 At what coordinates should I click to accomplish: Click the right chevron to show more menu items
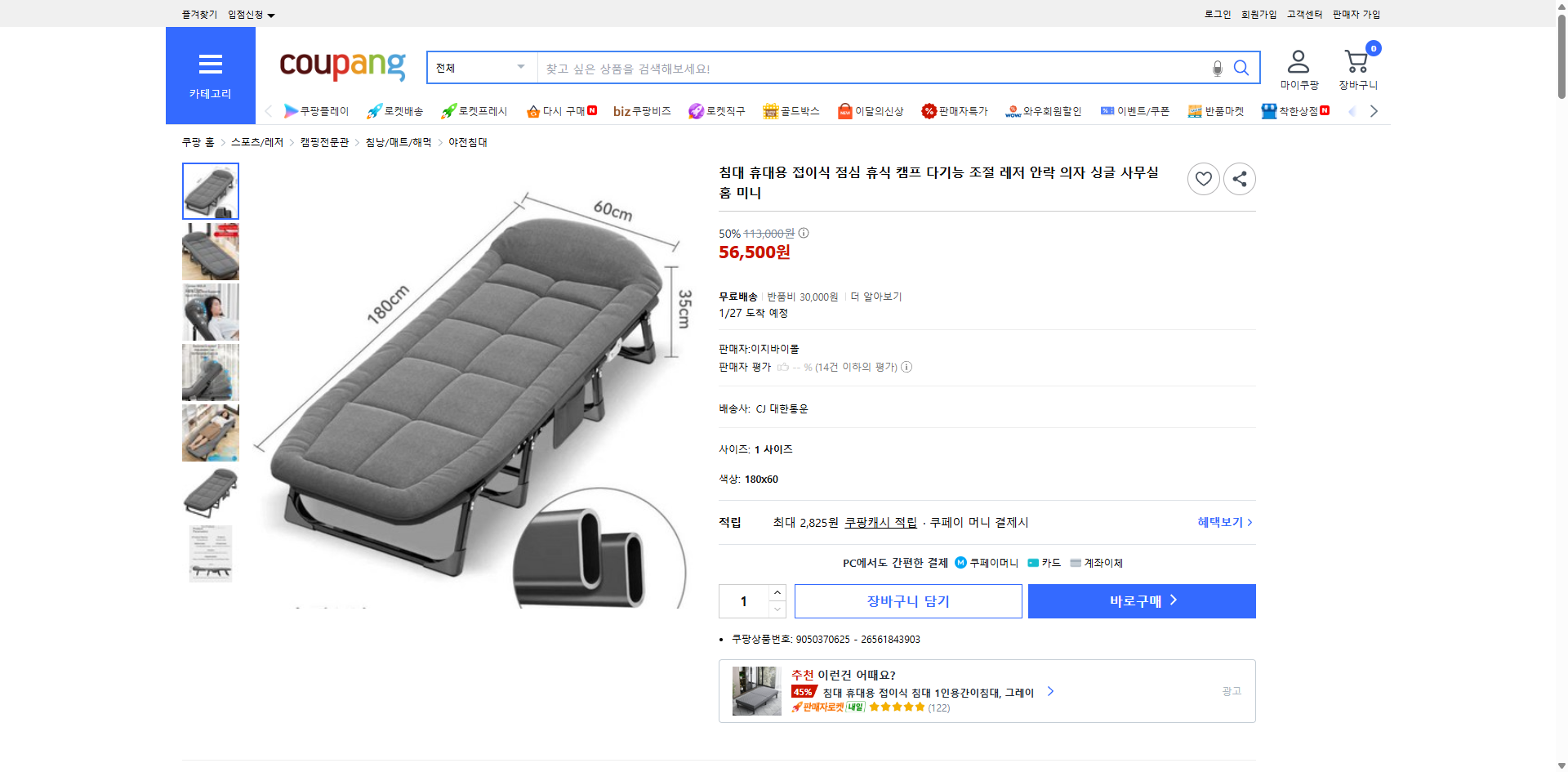1374,110
